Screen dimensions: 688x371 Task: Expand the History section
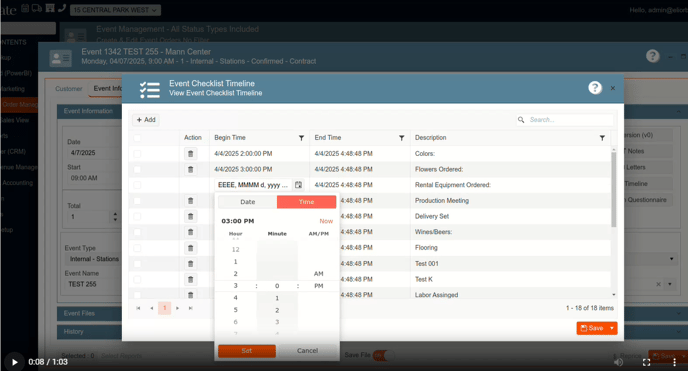tap(90, 332)
